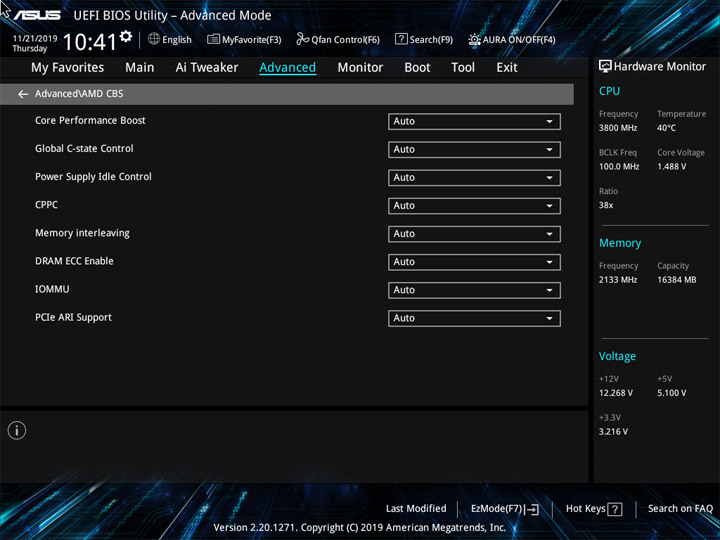Viewport: 720px width, 540px height.
Task: Go to the Exit tab
Action: 506,68
